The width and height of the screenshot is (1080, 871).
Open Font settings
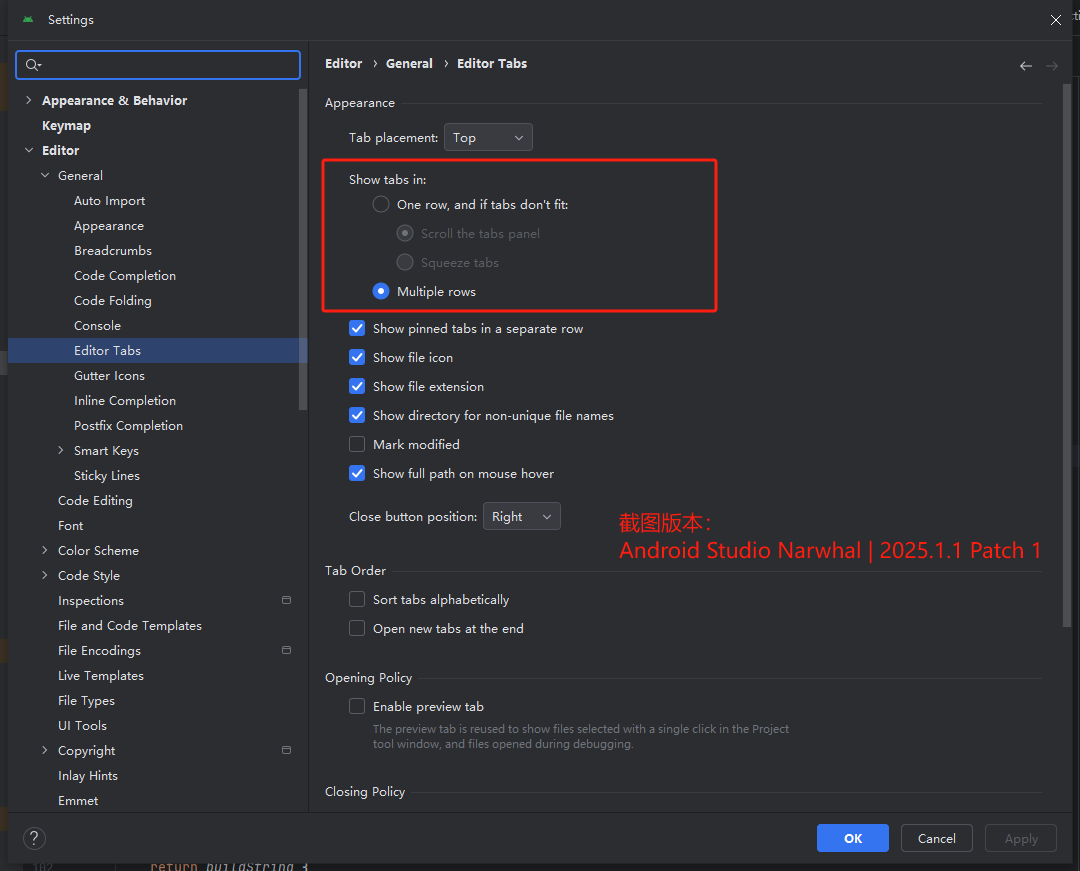tap(70, 525)
